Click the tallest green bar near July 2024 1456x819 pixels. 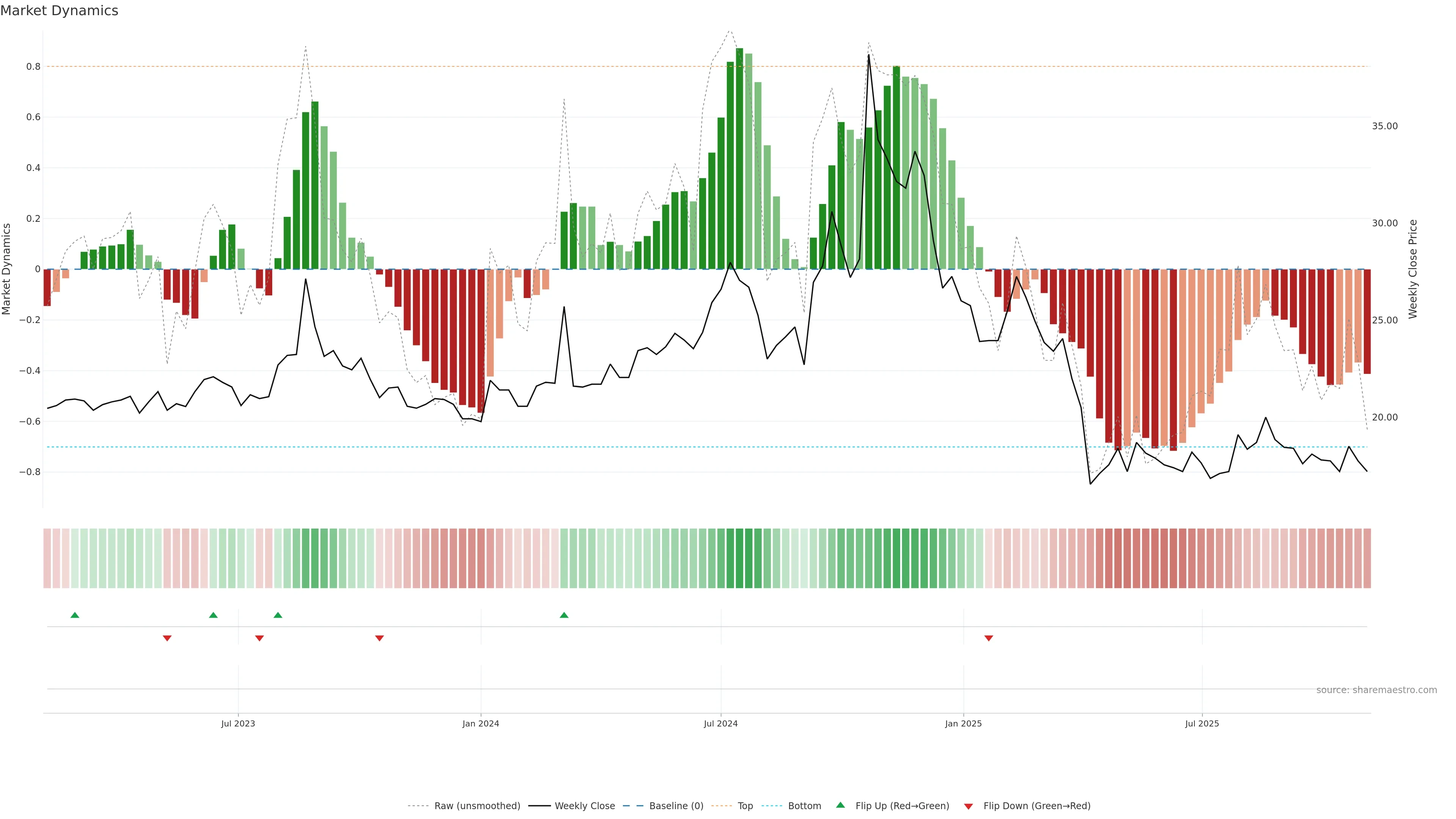coord(739,158)
